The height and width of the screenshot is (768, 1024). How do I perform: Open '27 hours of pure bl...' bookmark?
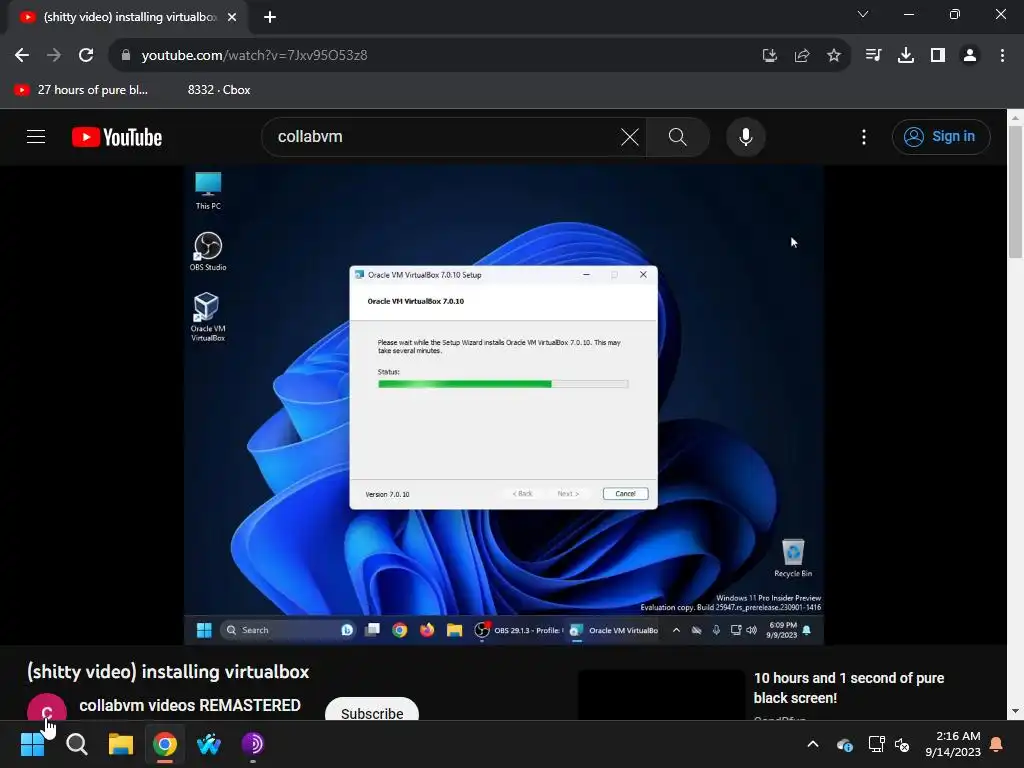coord(81,90)
